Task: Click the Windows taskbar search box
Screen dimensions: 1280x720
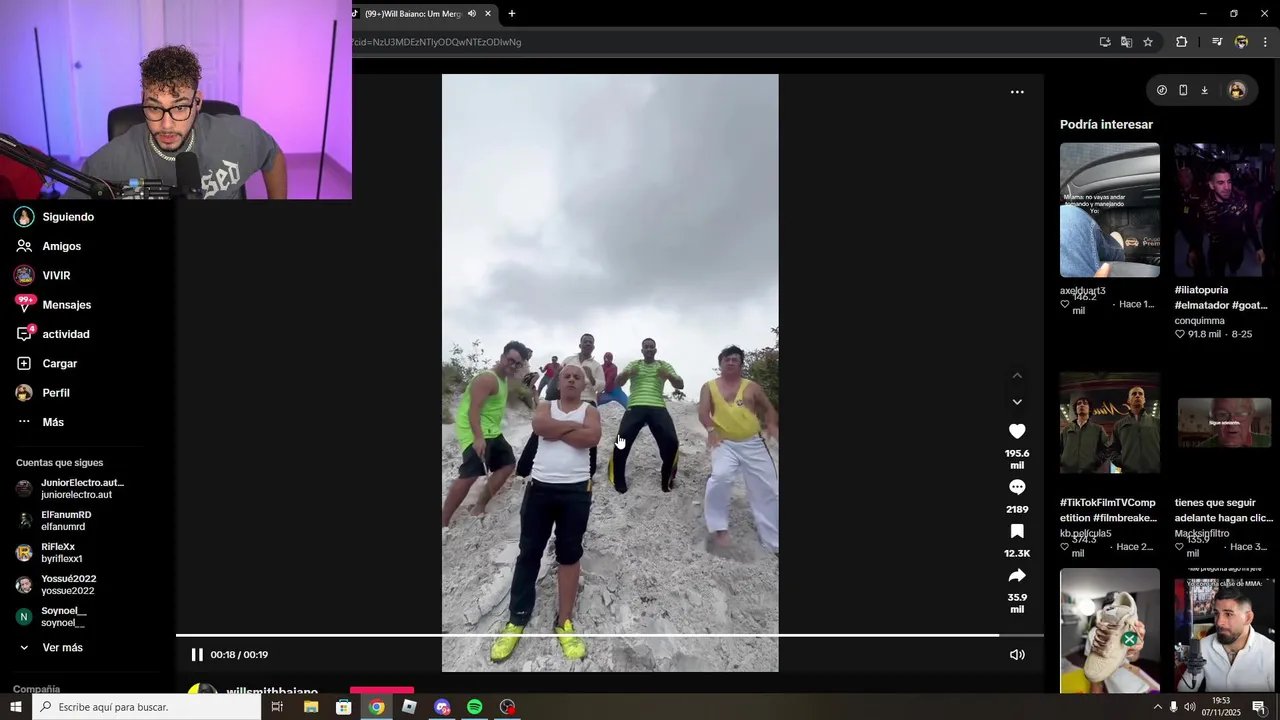Action: 147,707
